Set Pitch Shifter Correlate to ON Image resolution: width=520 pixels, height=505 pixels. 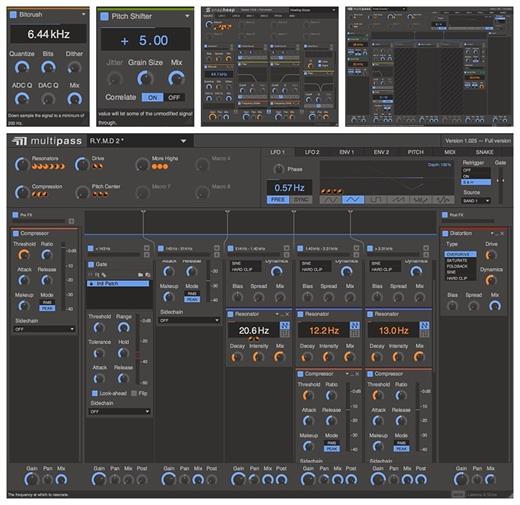click(x=152, y=98)
